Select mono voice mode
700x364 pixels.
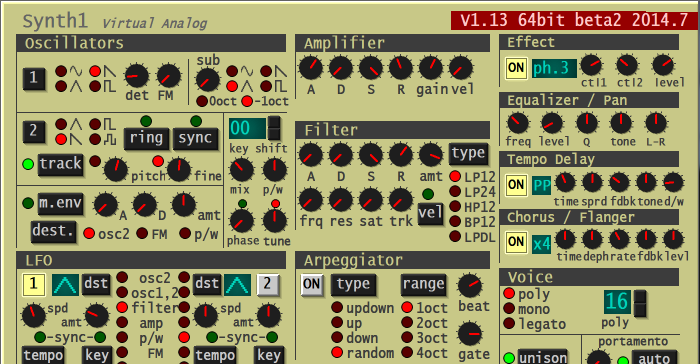(x=509, y=309)
